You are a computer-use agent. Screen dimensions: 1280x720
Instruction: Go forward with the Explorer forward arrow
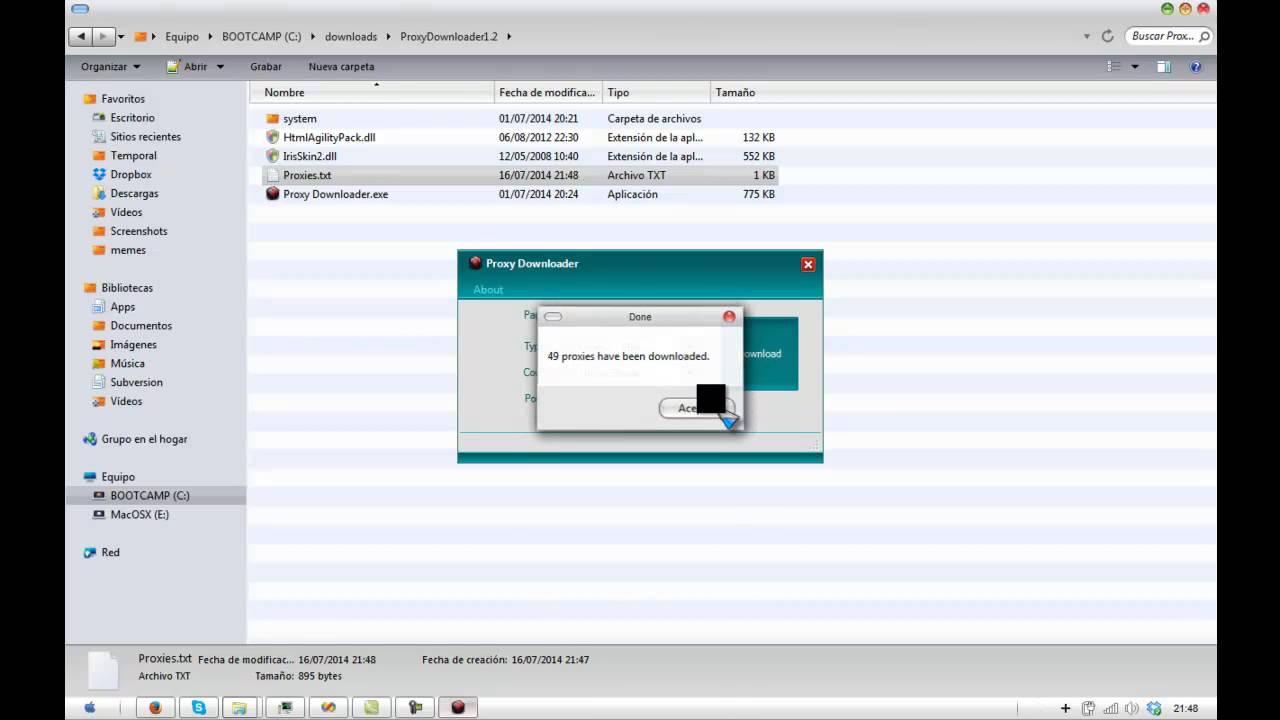[x=102, y=36]
